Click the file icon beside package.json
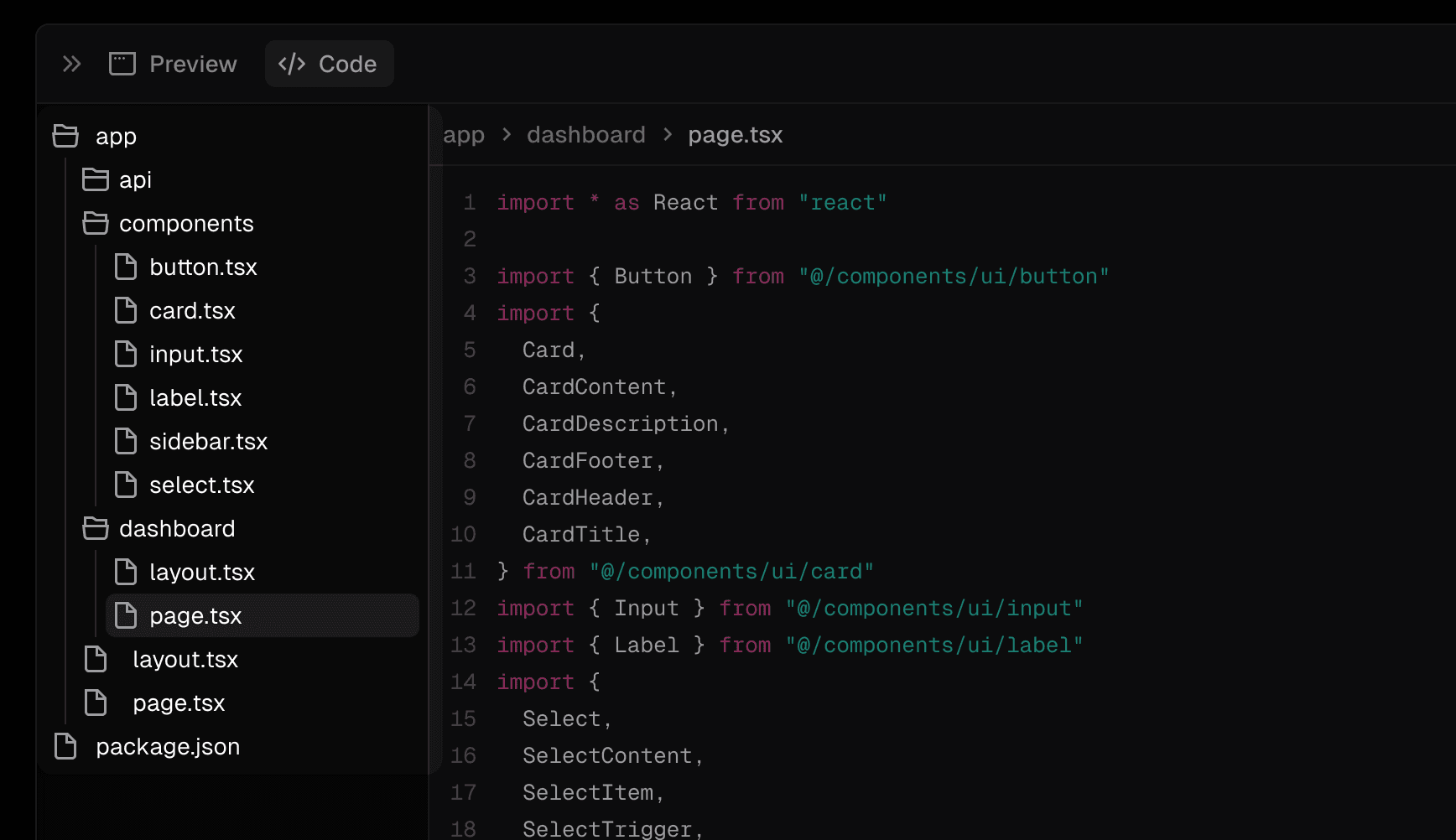 coord(65,746)
